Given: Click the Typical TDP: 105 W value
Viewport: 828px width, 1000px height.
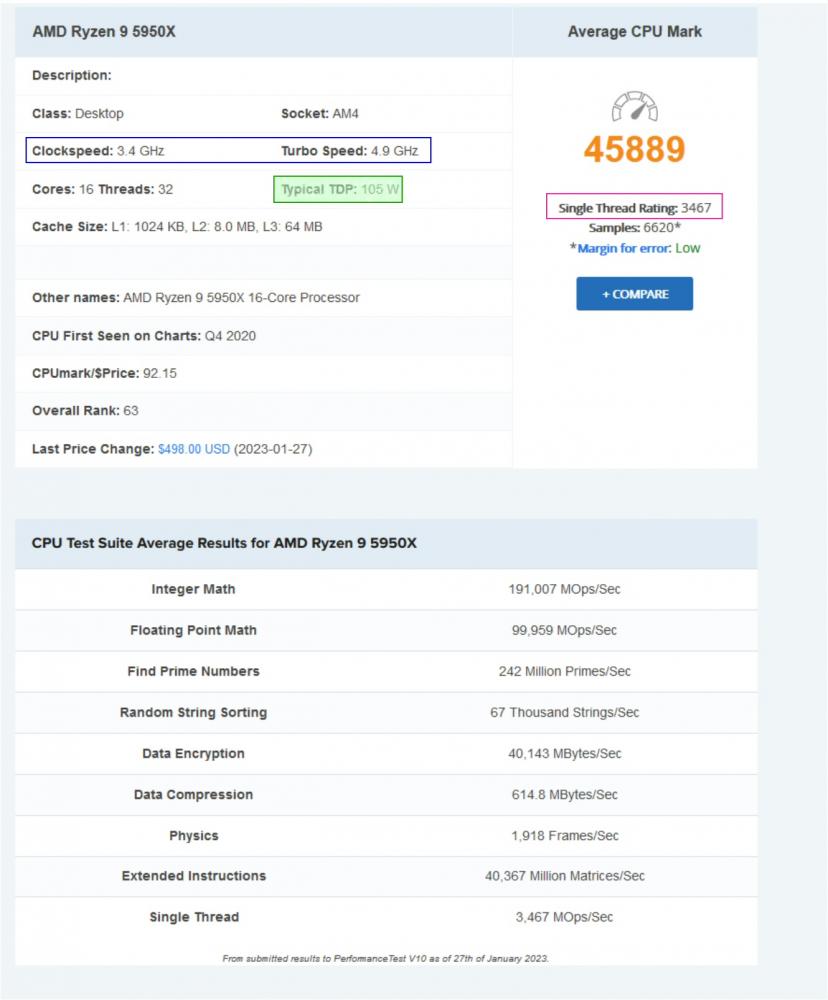Looking at the screenshot, I should click(340, 189).
